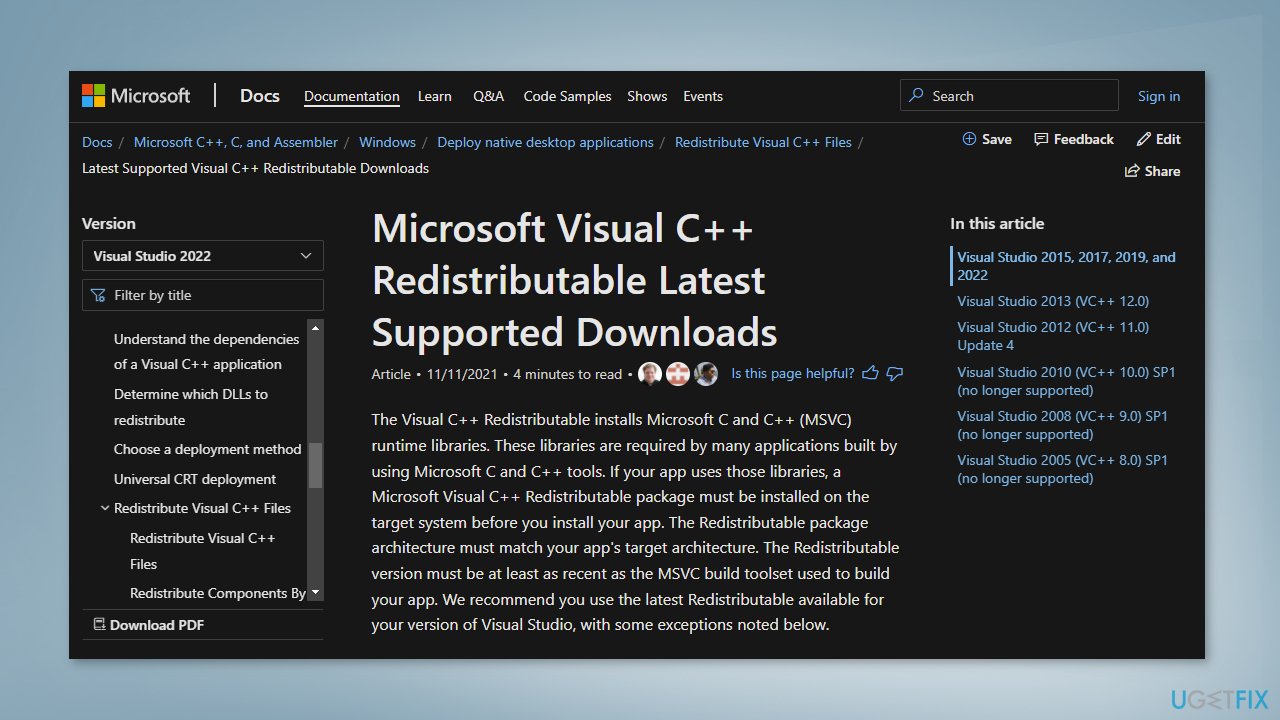Click the Download PDF icon
1280x720 pixels.
pos(99,624)
